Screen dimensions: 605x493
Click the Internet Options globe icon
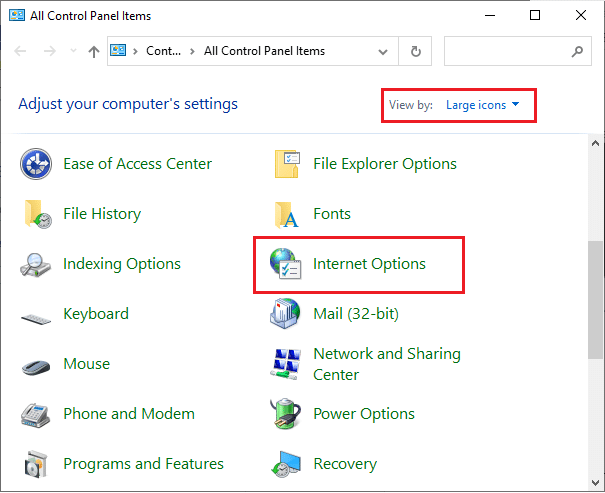(x=287, y=264)
